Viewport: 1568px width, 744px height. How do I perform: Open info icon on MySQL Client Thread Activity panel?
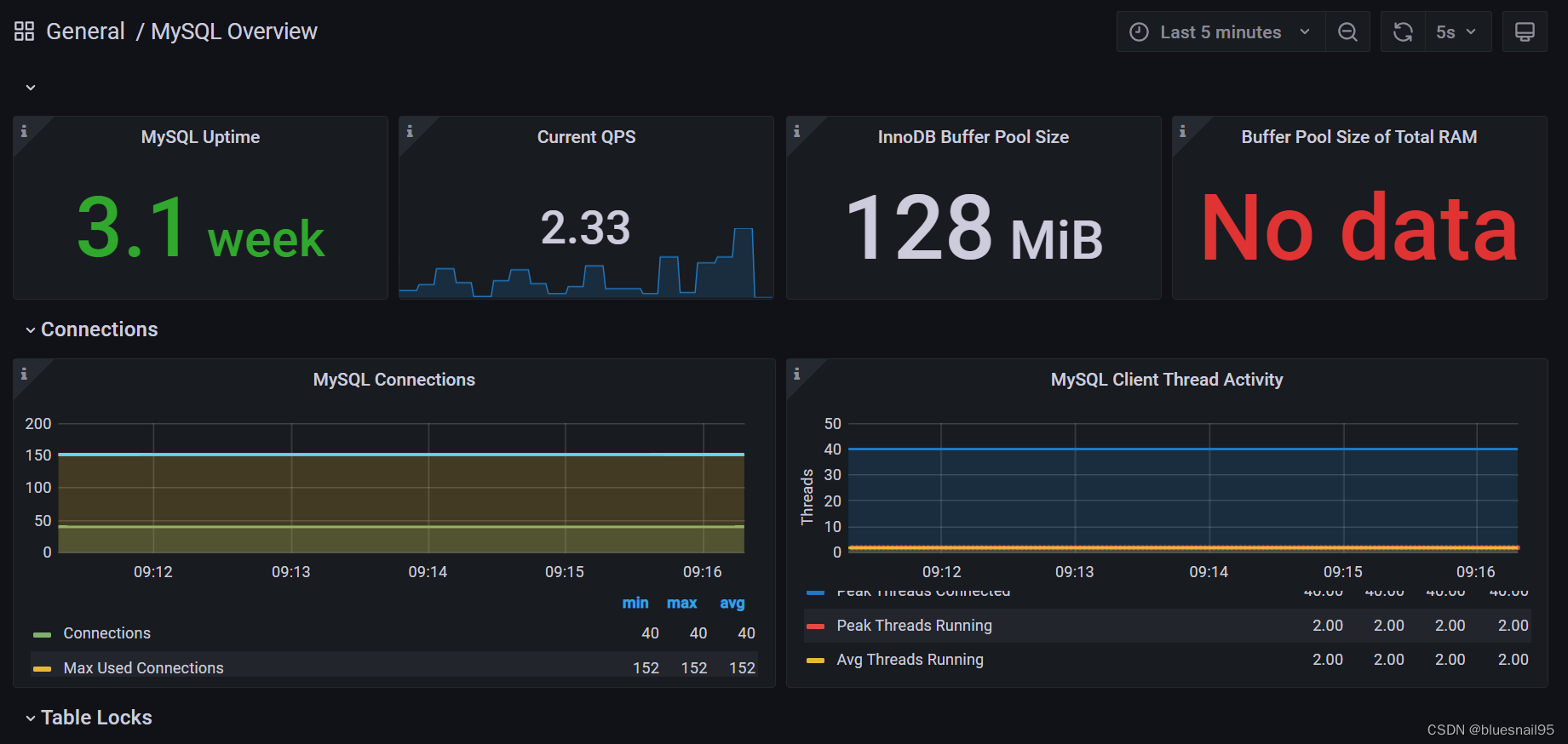[797, 374]
